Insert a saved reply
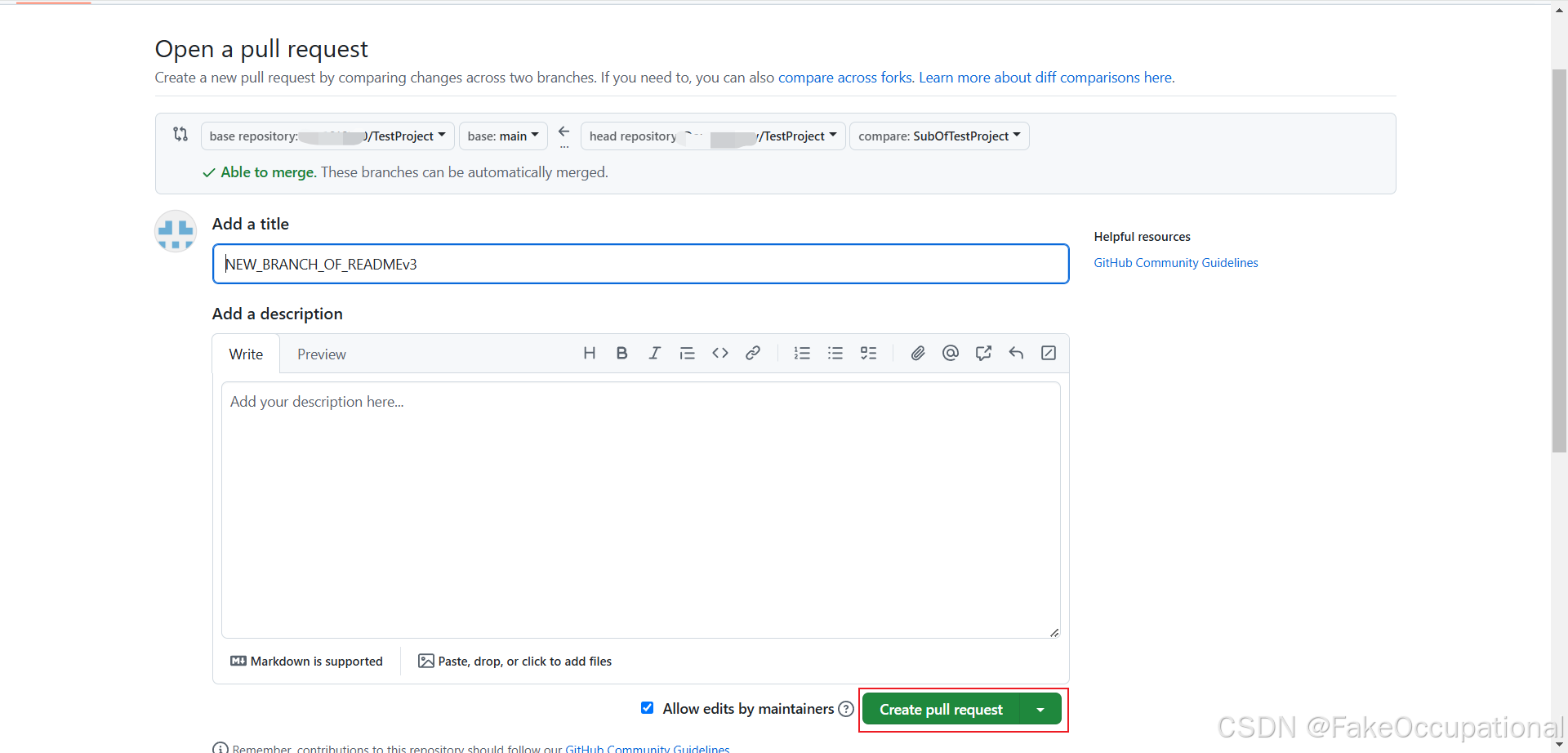1568x753 pixels. point(1016,353)
